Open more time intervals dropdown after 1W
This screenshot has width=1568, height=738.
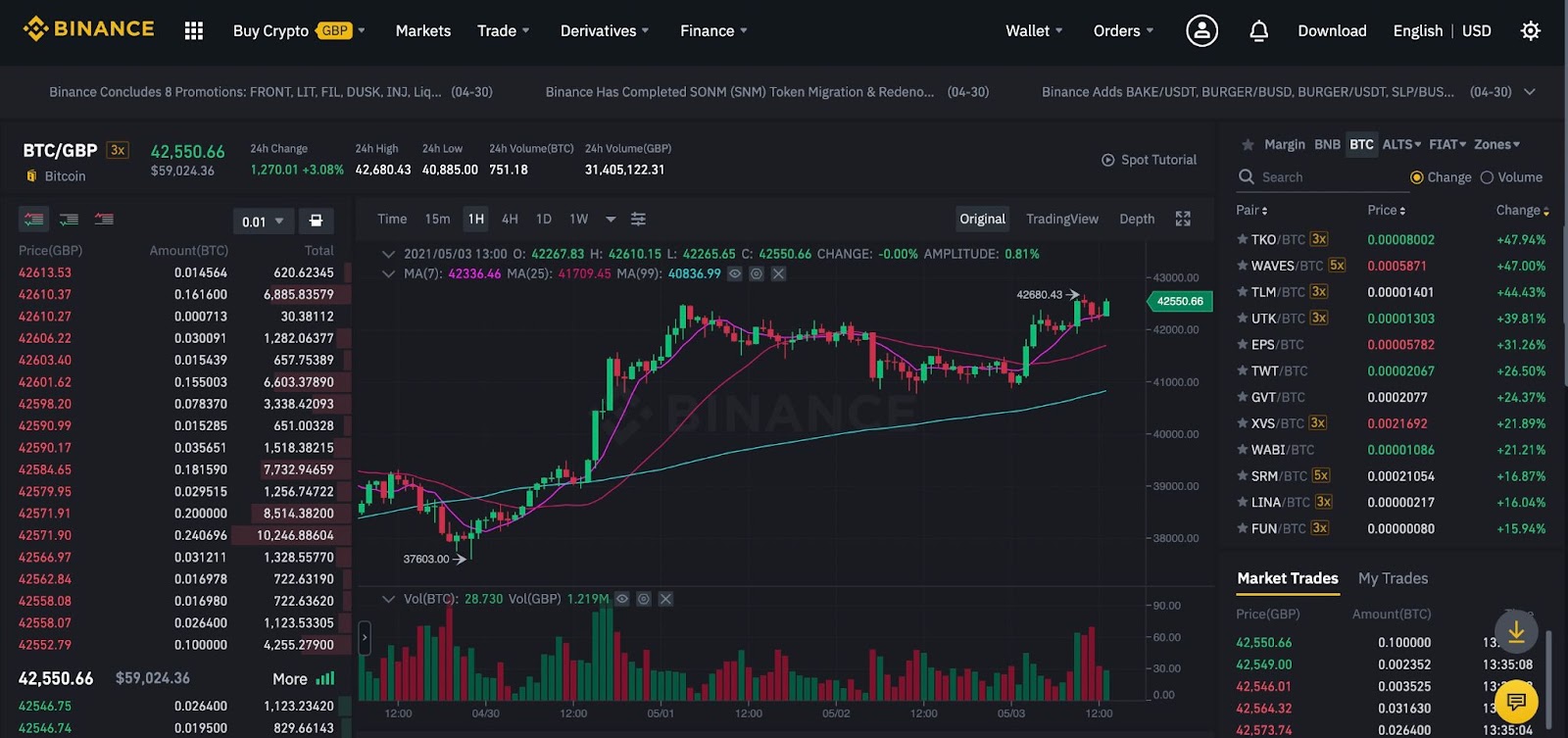pos(611,220)
